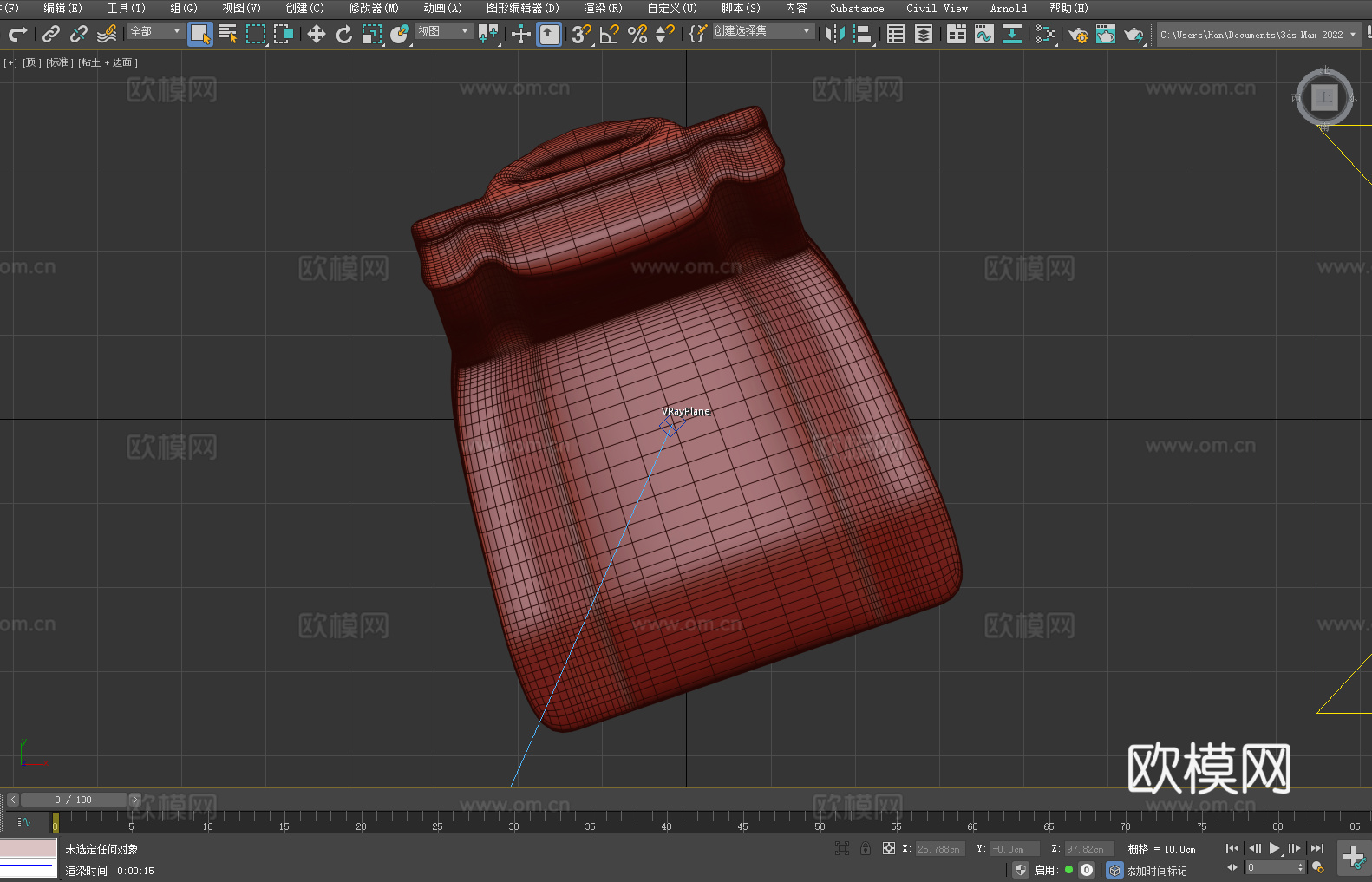Screen dimensions: 1372x882
Task: Toggle the Window/Crossing selection icon
Action: 284,34
